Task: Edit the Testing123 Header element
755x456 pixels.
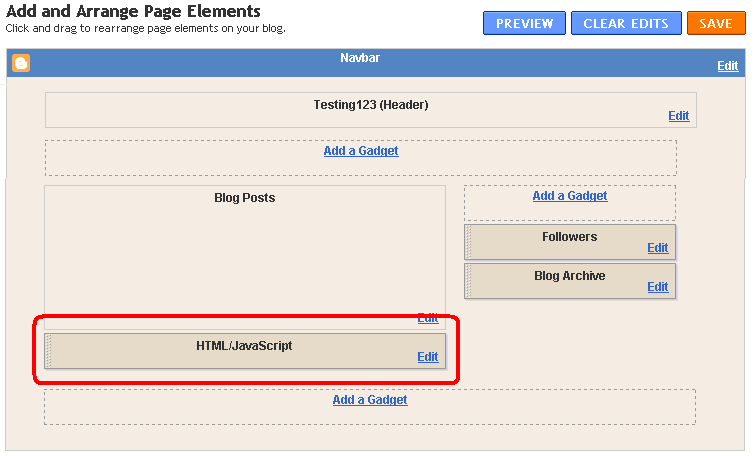Action: pyautogui.click(x=678, y=116)
